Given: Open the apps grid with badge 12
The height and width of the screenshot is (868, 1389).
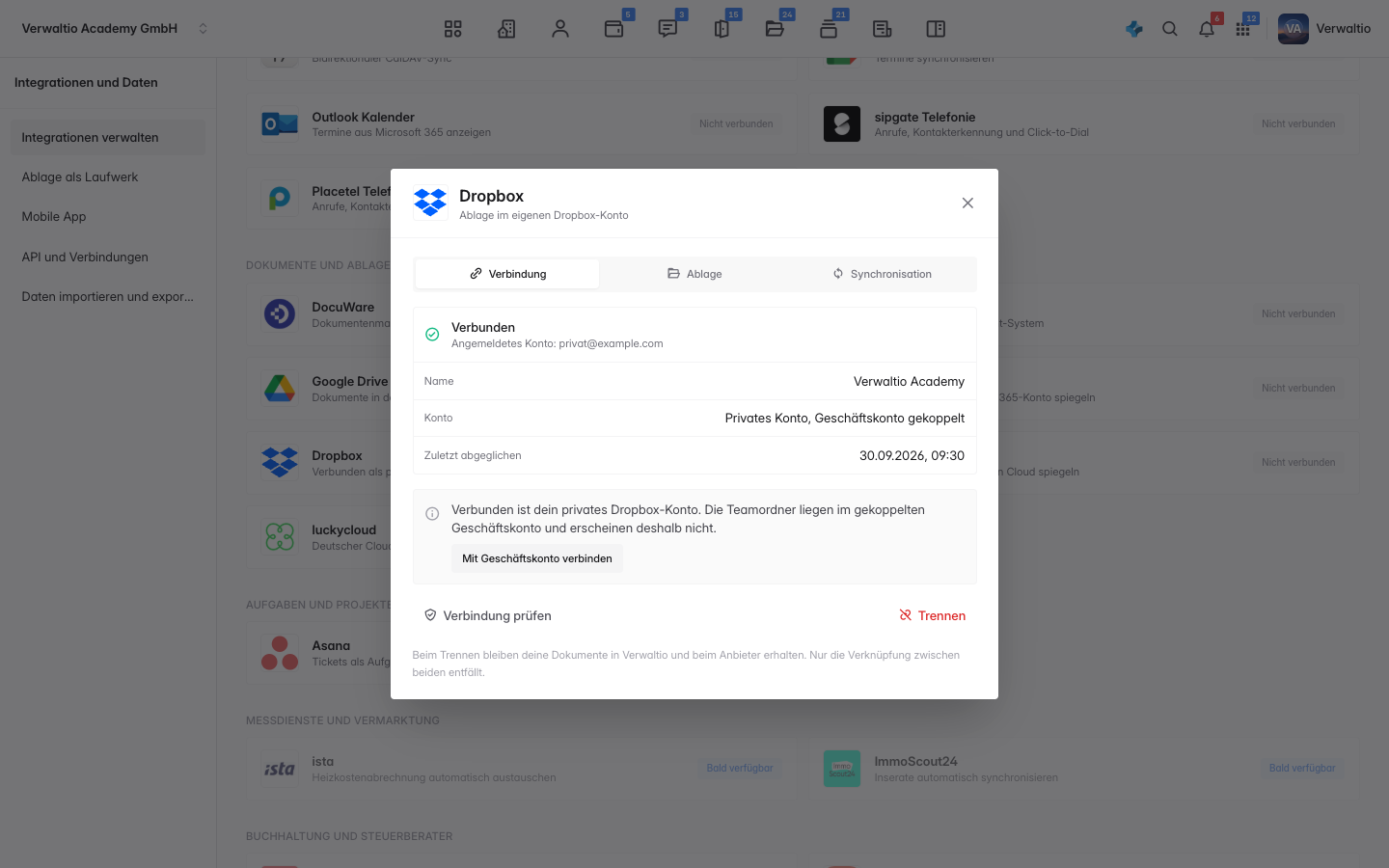Looking at the screenshot, I should point(1243,29).
